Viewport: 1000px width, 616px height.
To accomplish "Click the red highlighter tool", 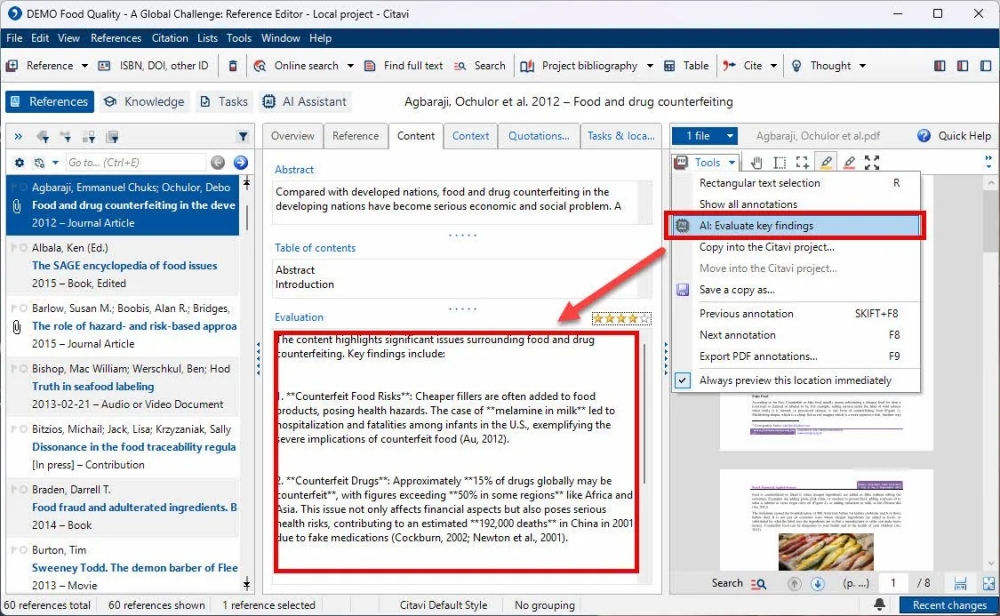I will coord(849,162).
